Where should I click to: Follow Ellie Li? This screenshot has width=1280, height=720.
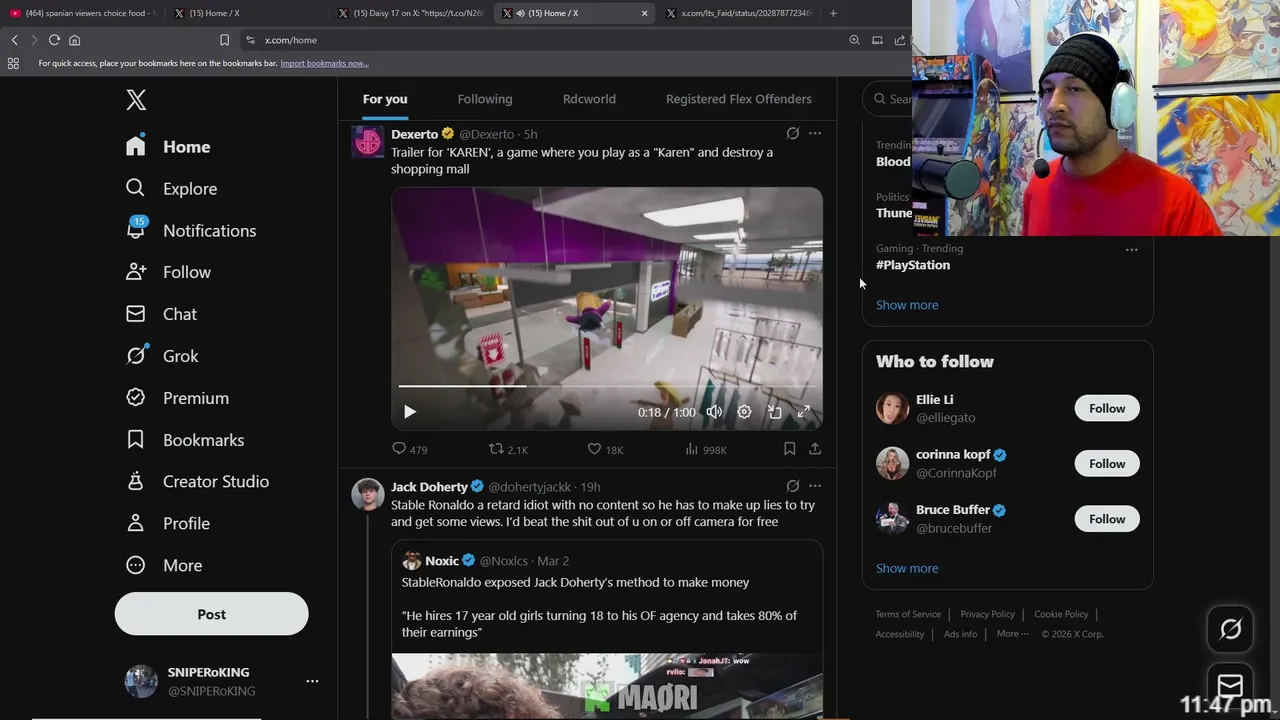pos(1107,408)
